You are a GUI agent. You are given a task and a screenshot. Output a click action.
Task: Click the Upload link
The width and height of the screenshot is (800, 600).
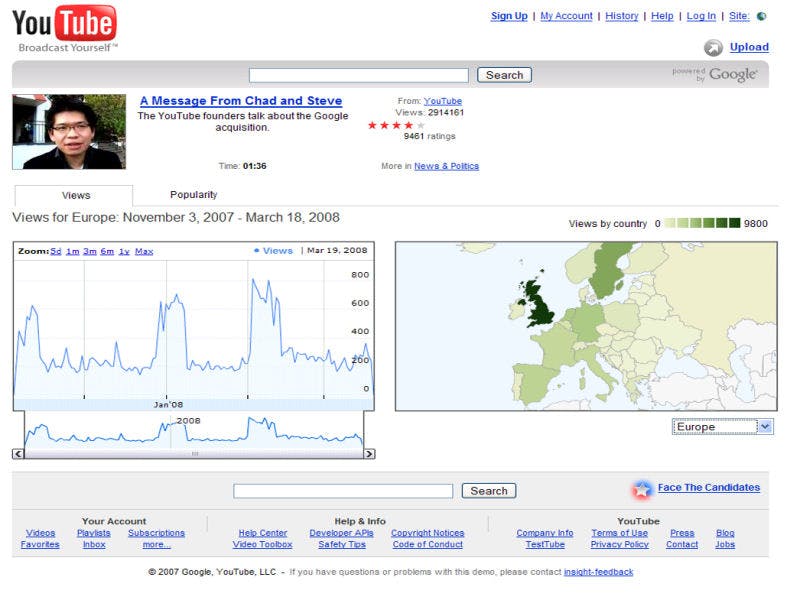coord(749,47)
